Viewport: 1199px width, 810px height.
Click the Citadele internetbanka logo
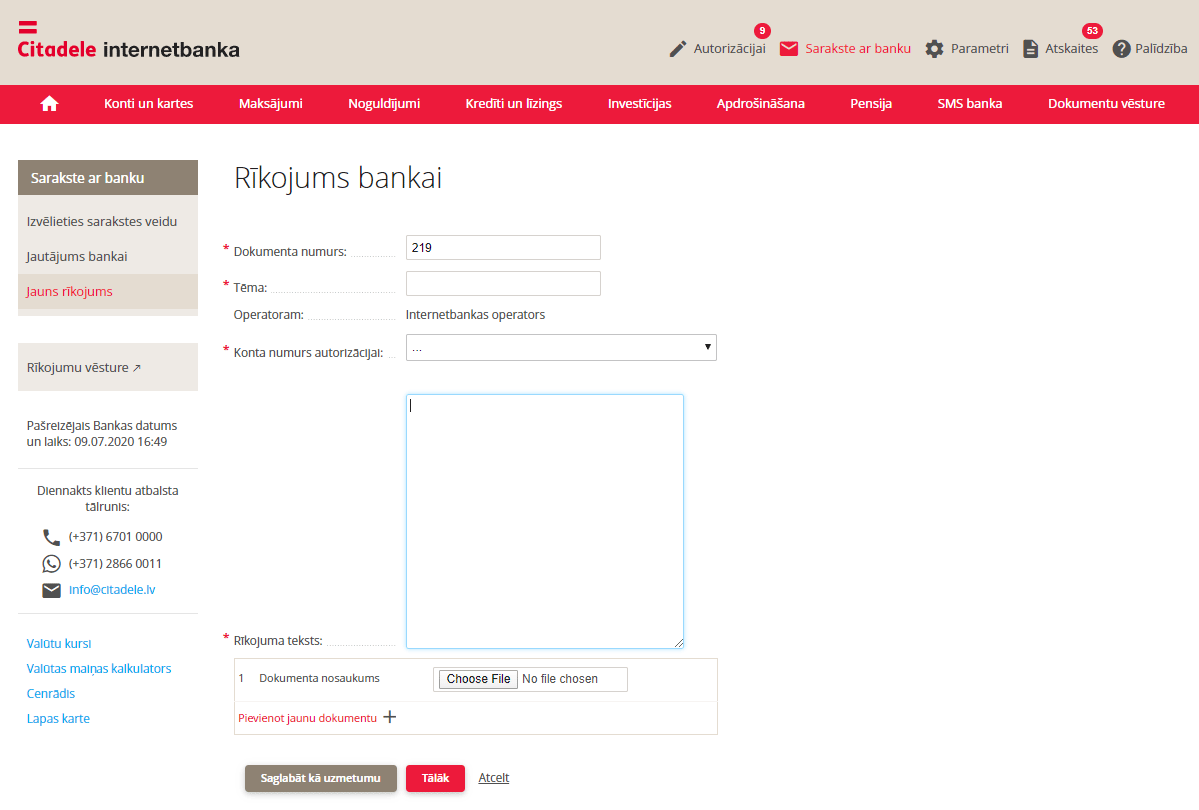[x=128, y=42]
